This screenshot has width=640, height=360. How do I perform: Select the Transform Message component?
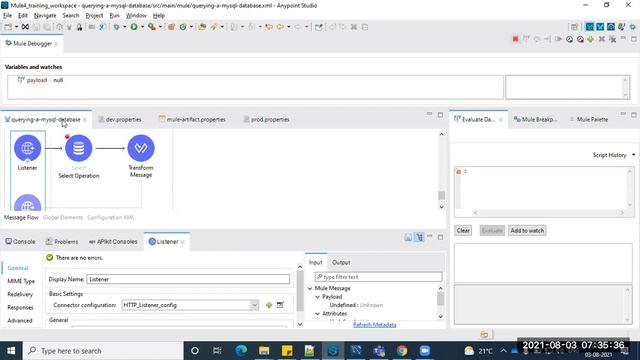141,148
